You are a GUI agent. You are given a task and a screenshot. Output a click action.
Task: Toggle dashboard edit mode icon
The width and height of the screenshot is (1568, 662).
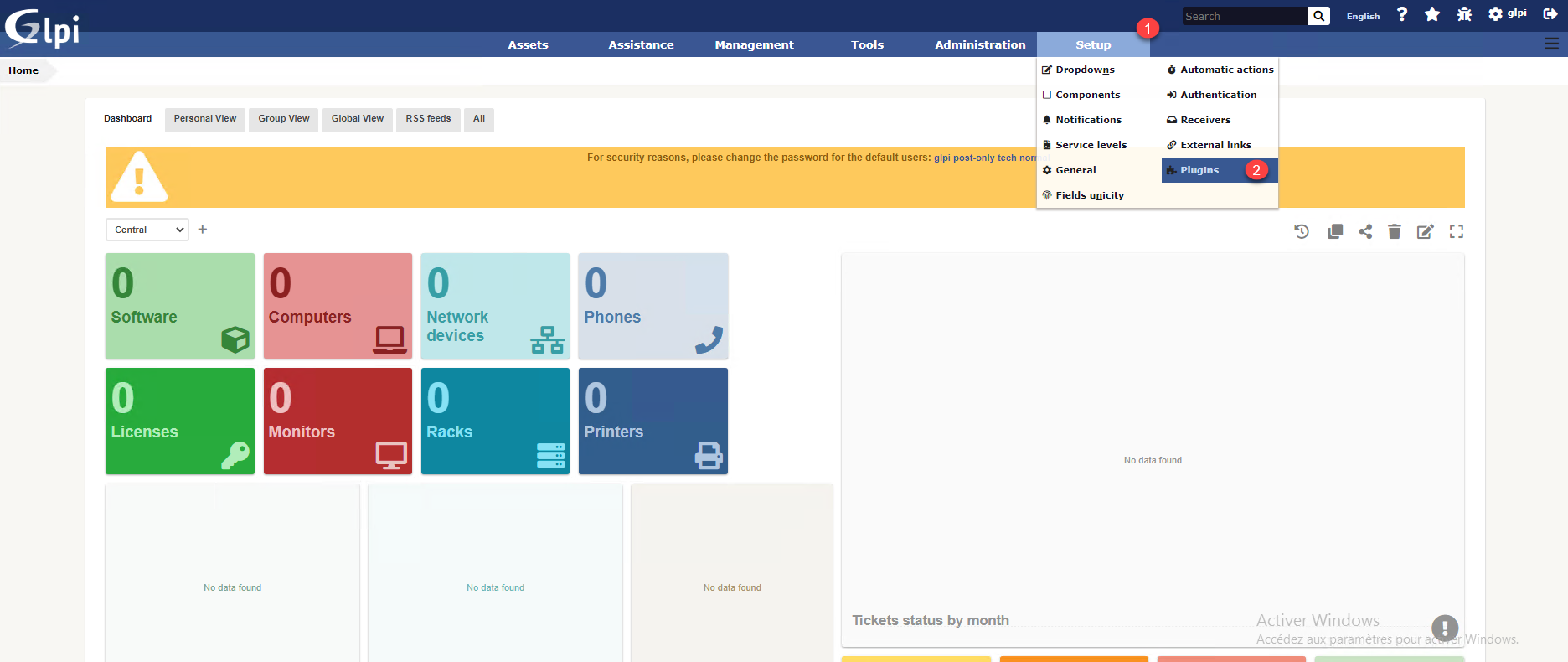pyautogui.click(x=1425, y=231)
